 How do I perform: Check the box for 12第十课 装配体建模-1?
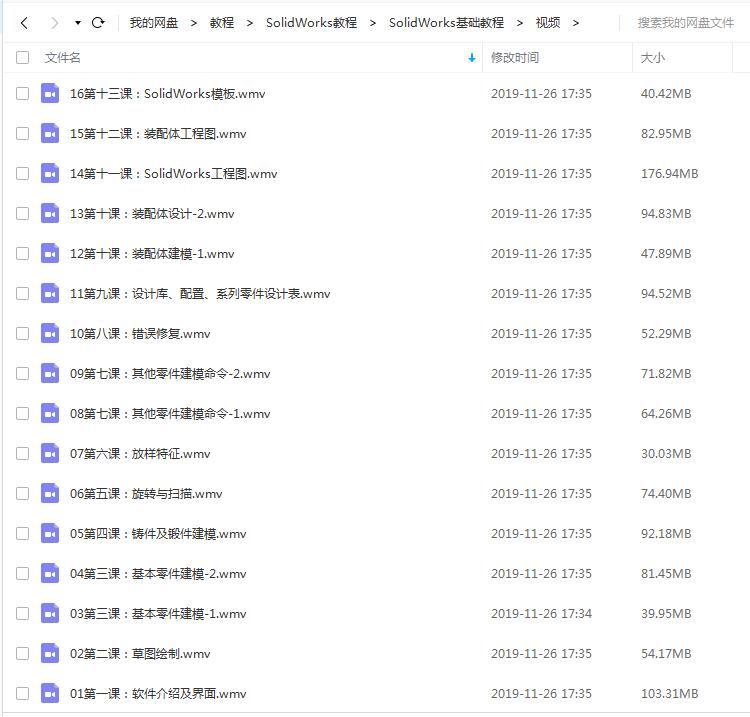coord(22,253)
